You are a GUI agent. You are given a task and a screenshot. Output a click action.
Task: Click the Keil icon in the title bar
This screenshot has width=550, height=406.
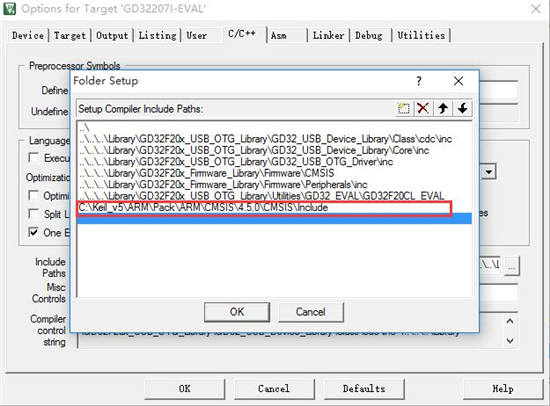pos(9,8)
